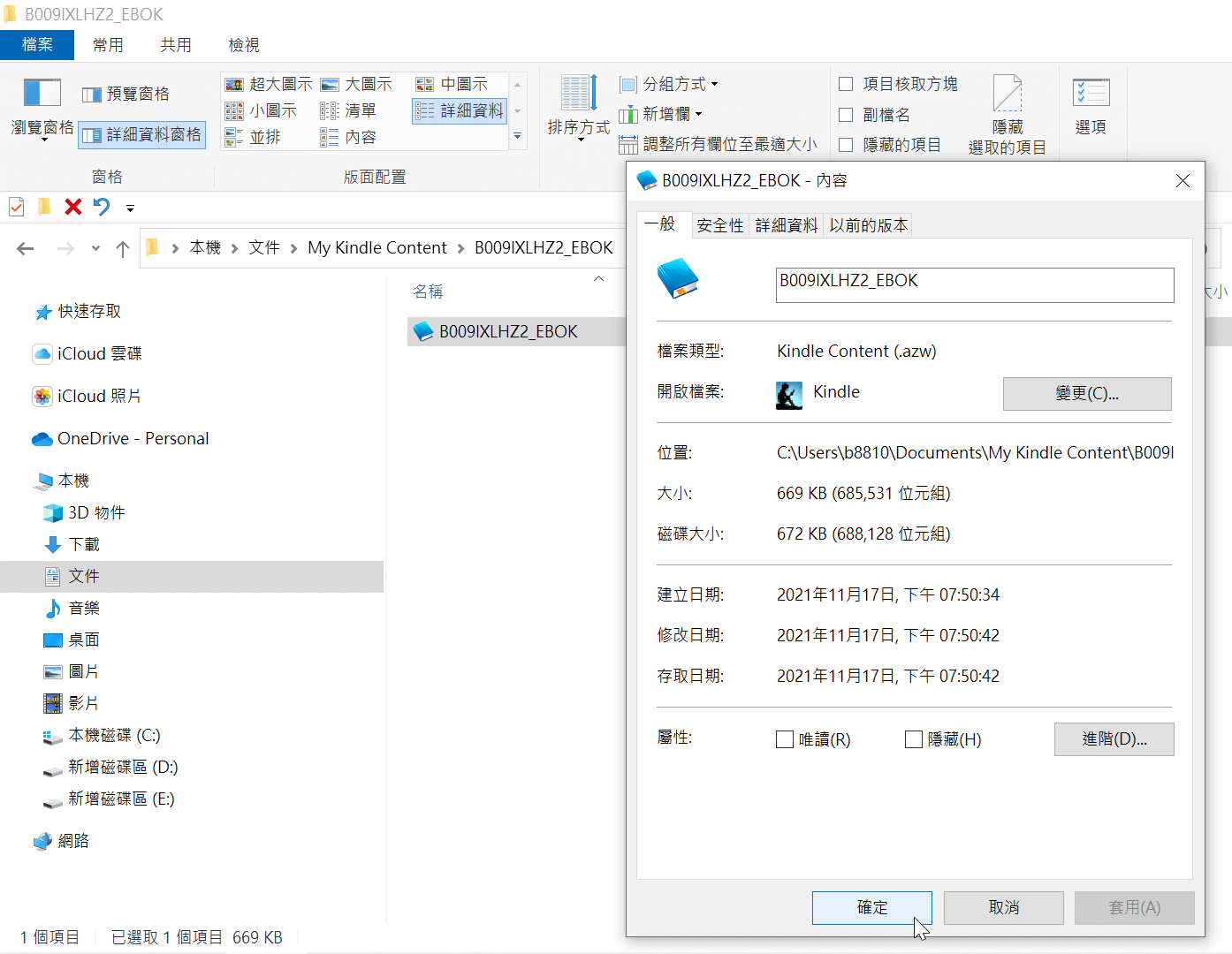Expand the breadcrumb chevron after 本機
1232x954 pixels.
234,248
